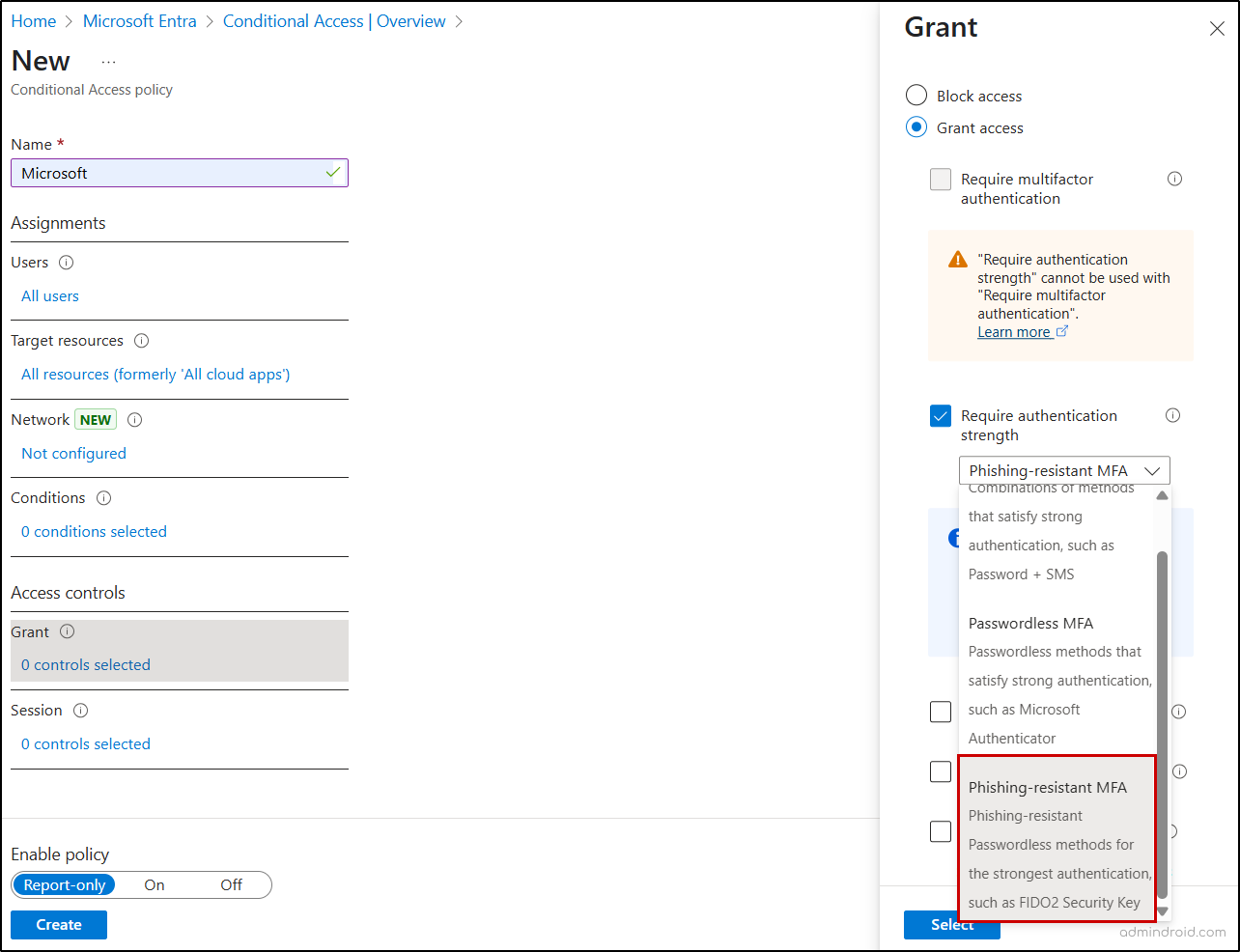The width and height of the screenshot is (1240, 952).
Task: Click the dropdown list scroll up arrow
Action: [x=1163, y=495]
